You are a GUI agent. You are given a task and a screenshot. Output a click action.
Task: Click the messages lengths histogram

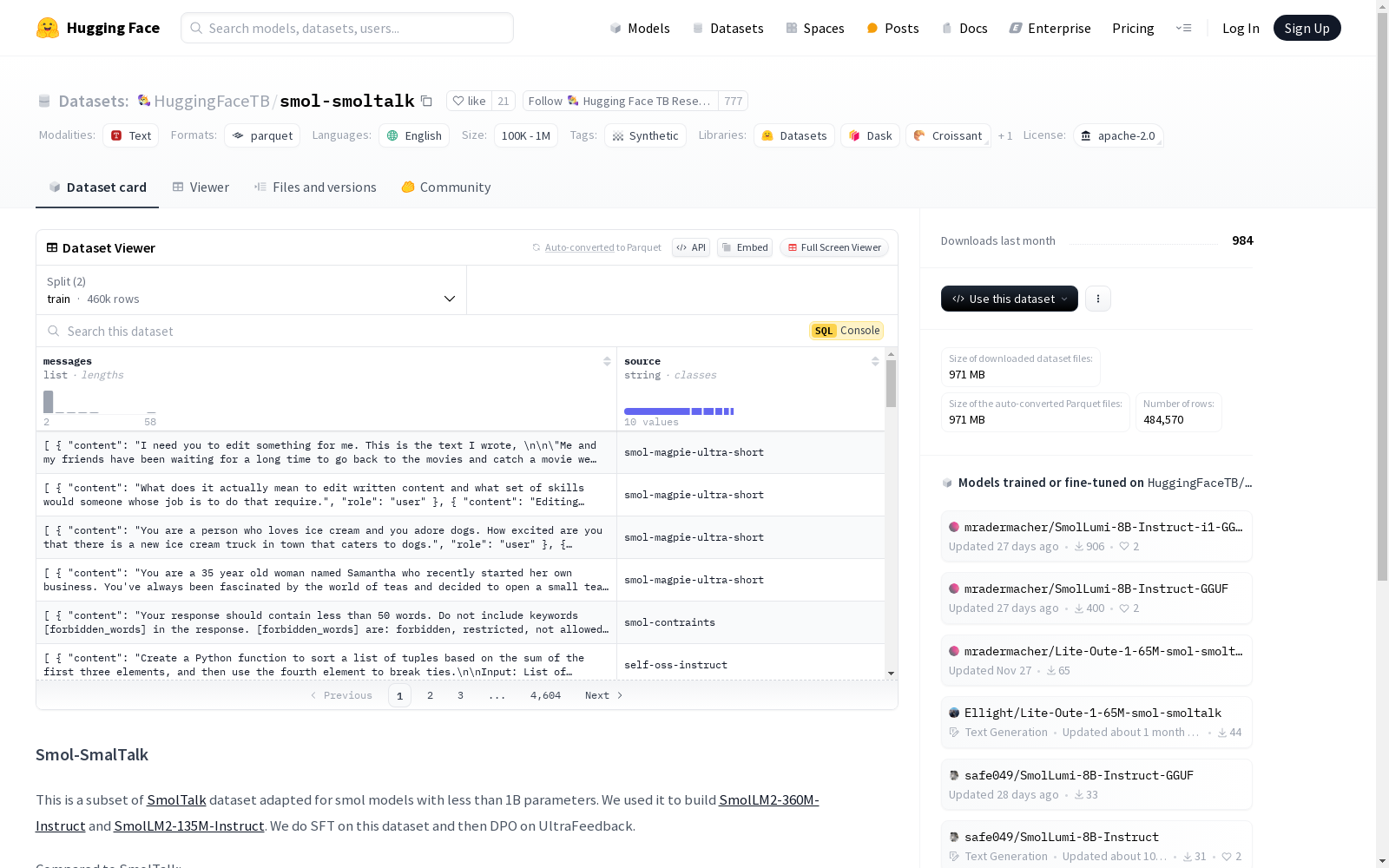[x=100, y=402]
